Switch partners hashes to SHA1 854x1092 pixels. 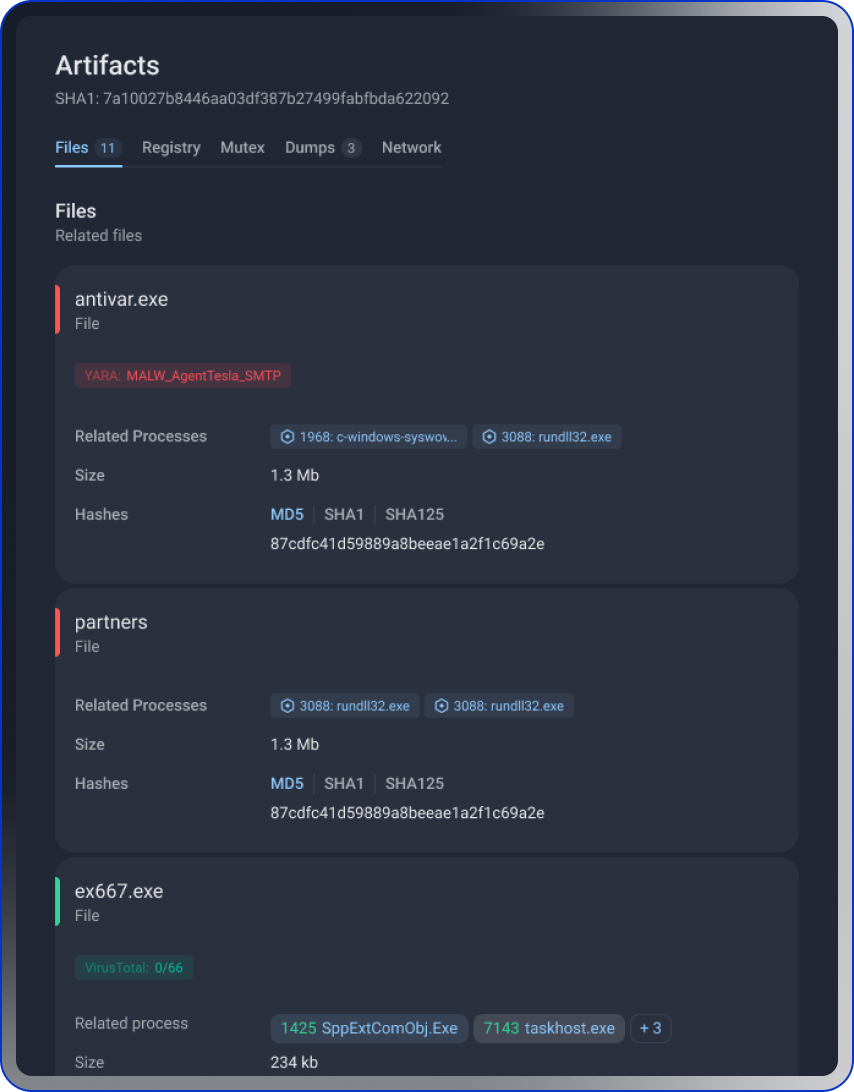[344, 783]
